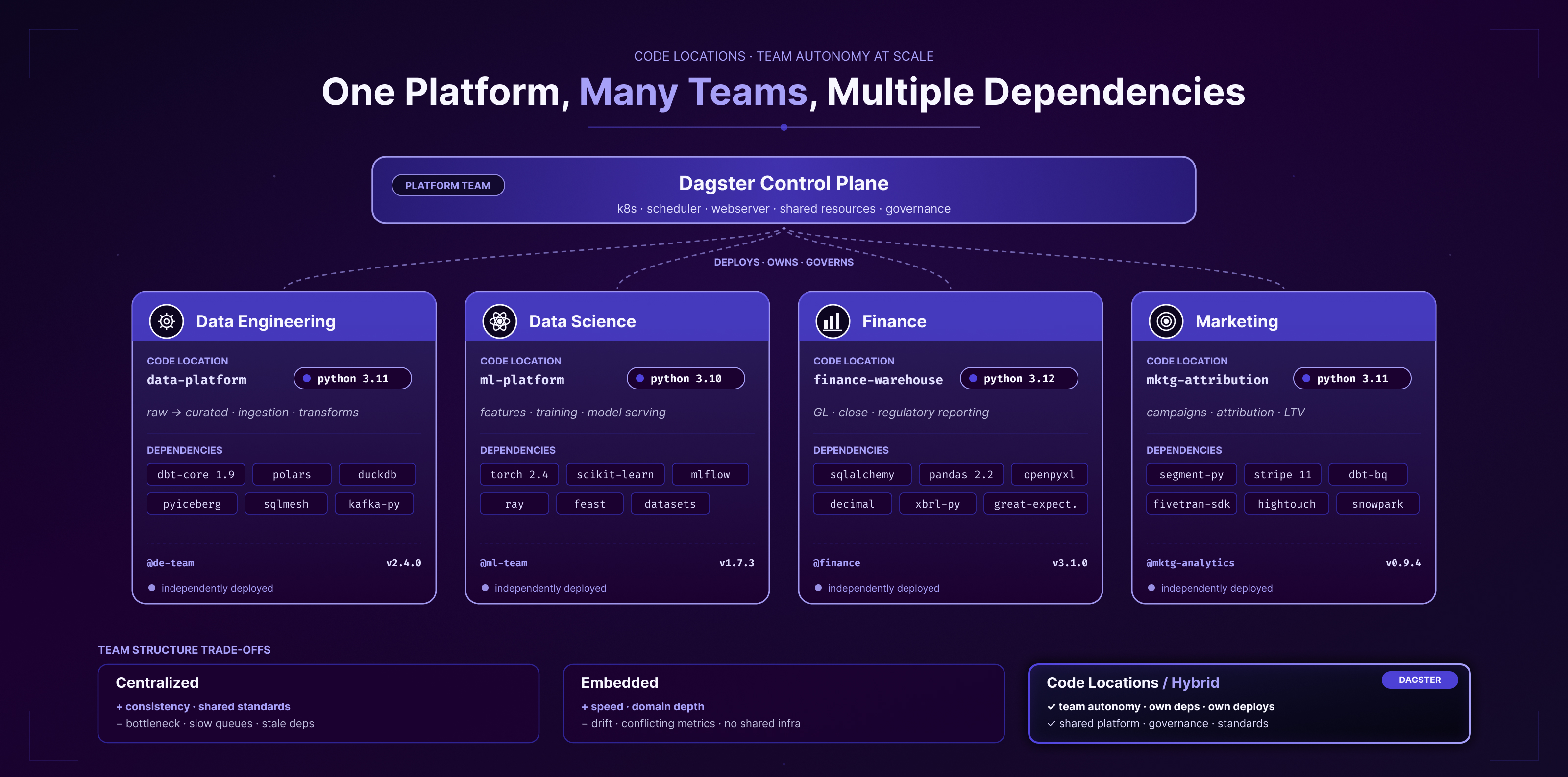Click the Centralized trade-off card heading
This screenshot has width=1568, height=777.
coord(157,682)
